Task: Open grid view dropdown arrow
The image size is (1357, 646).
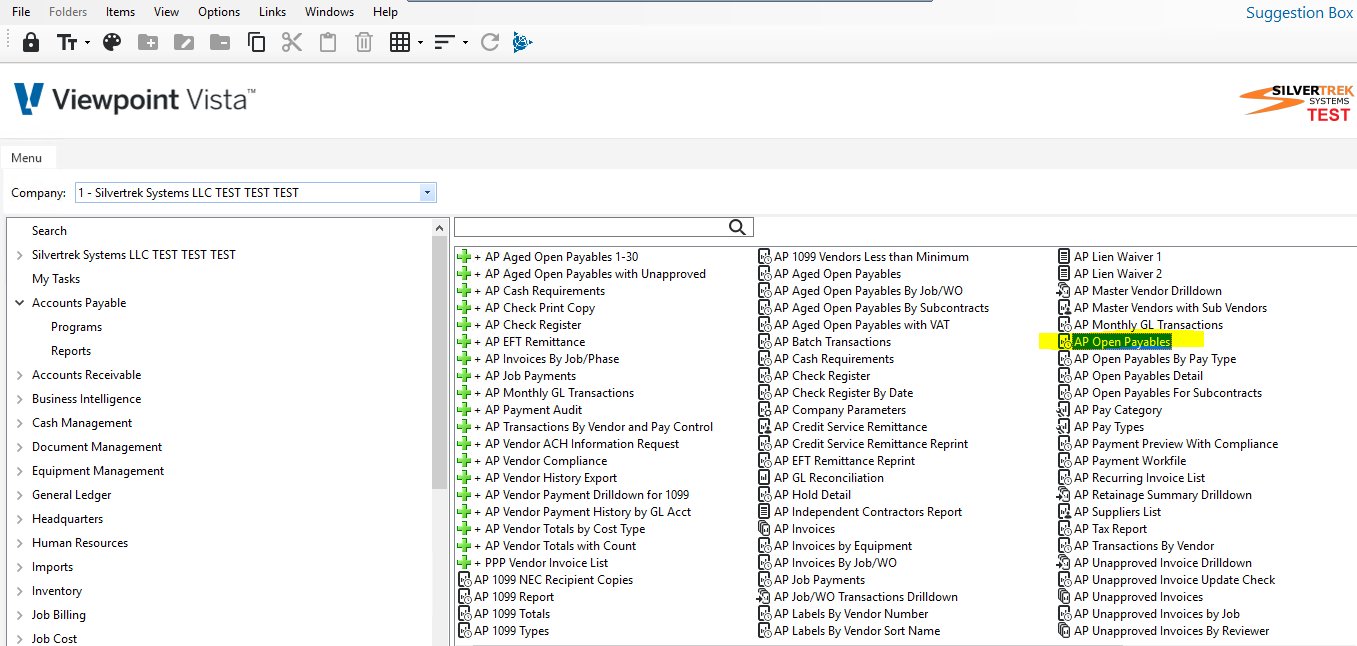Action: coord(420,42)
